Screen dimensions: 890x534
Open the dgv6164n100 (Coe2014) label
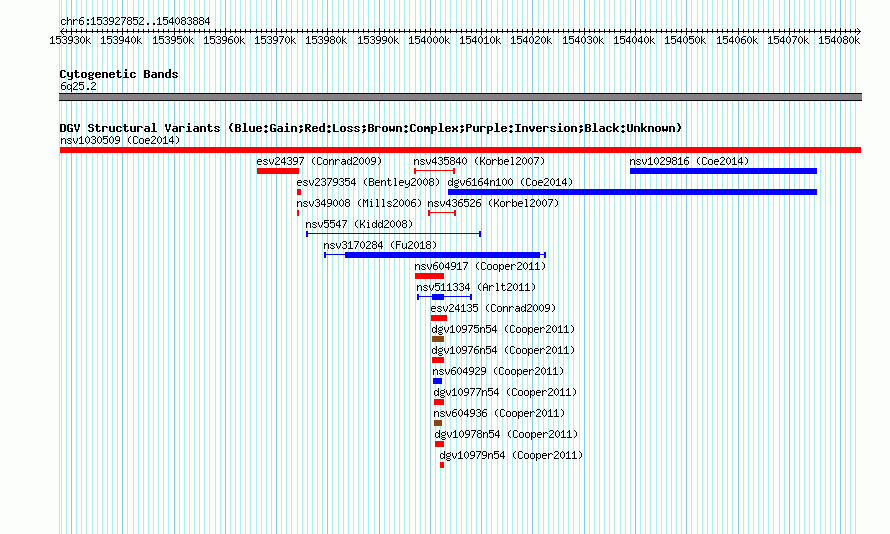[x=510, y=182]
